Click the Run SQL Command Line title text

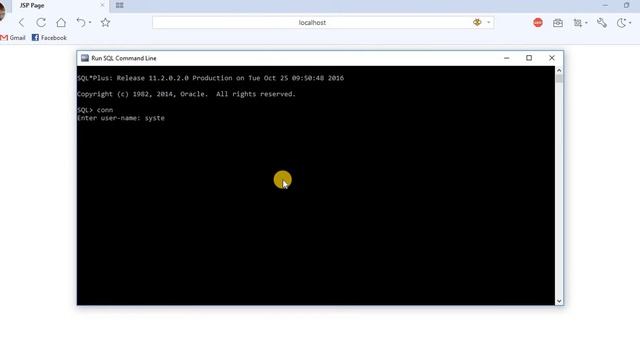click(x=124, y=58)
